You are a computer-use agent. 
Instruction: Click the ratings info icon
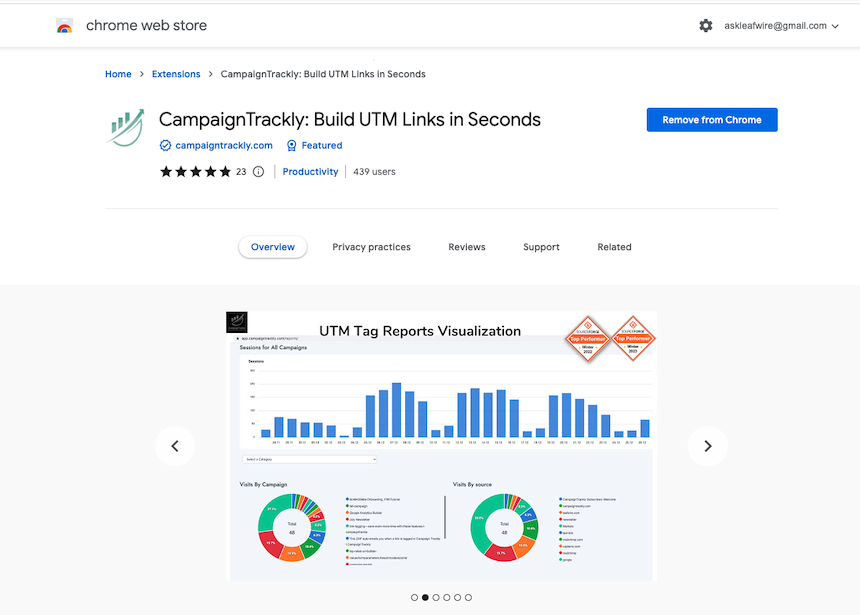click(x=259, y=172)
